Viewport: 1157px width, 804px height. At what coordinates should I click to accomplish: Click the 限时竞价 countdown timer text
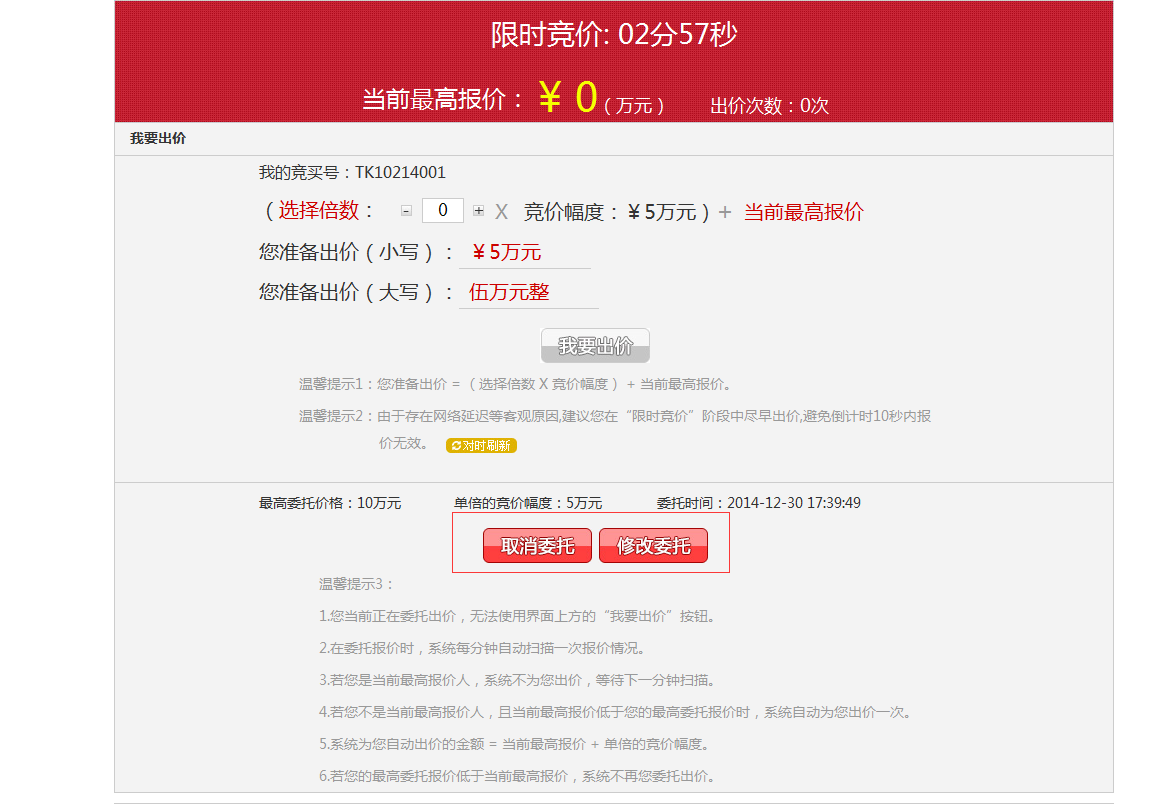613,35
